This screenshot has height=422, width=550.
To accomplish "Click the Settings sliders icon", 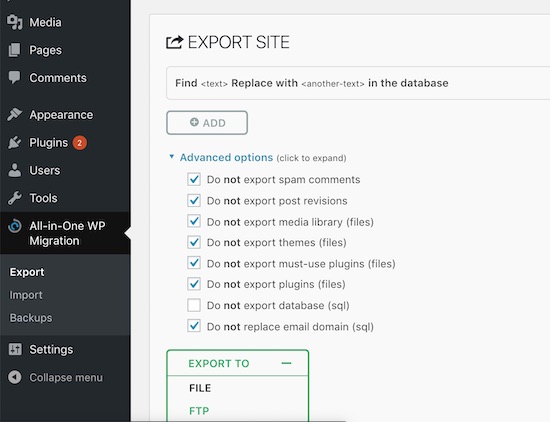I will coord(15,349).
